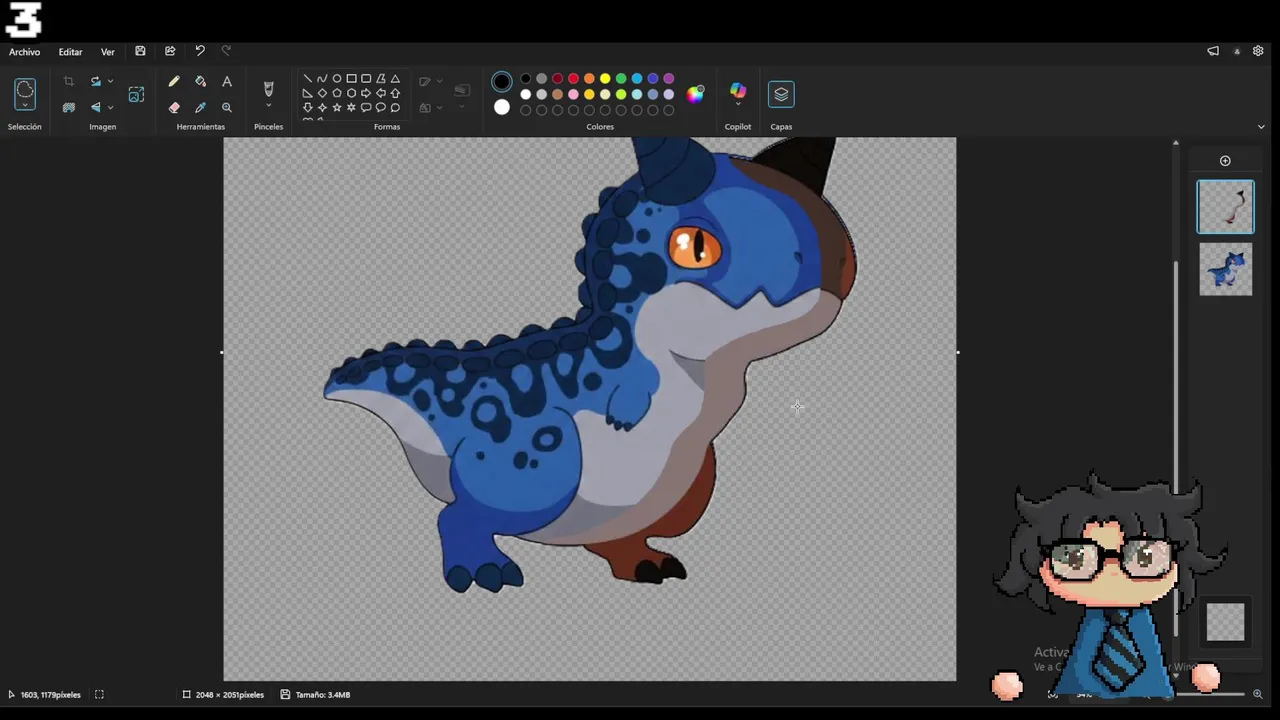Click the zoom in magnifier in status bar
This screenshot has width=1280, height=720.
tap(1258, 694)
